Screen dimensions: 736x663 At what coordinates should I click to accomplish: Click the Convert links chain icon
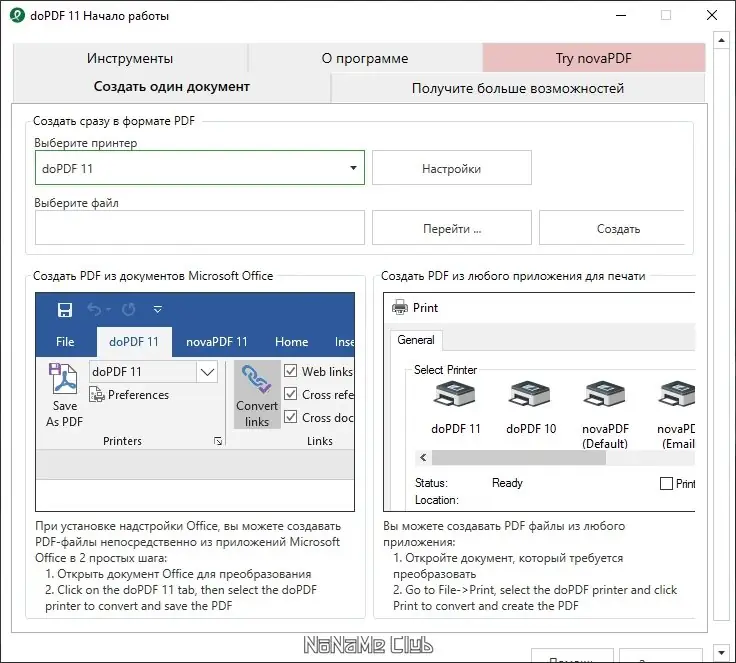(256, 379)
